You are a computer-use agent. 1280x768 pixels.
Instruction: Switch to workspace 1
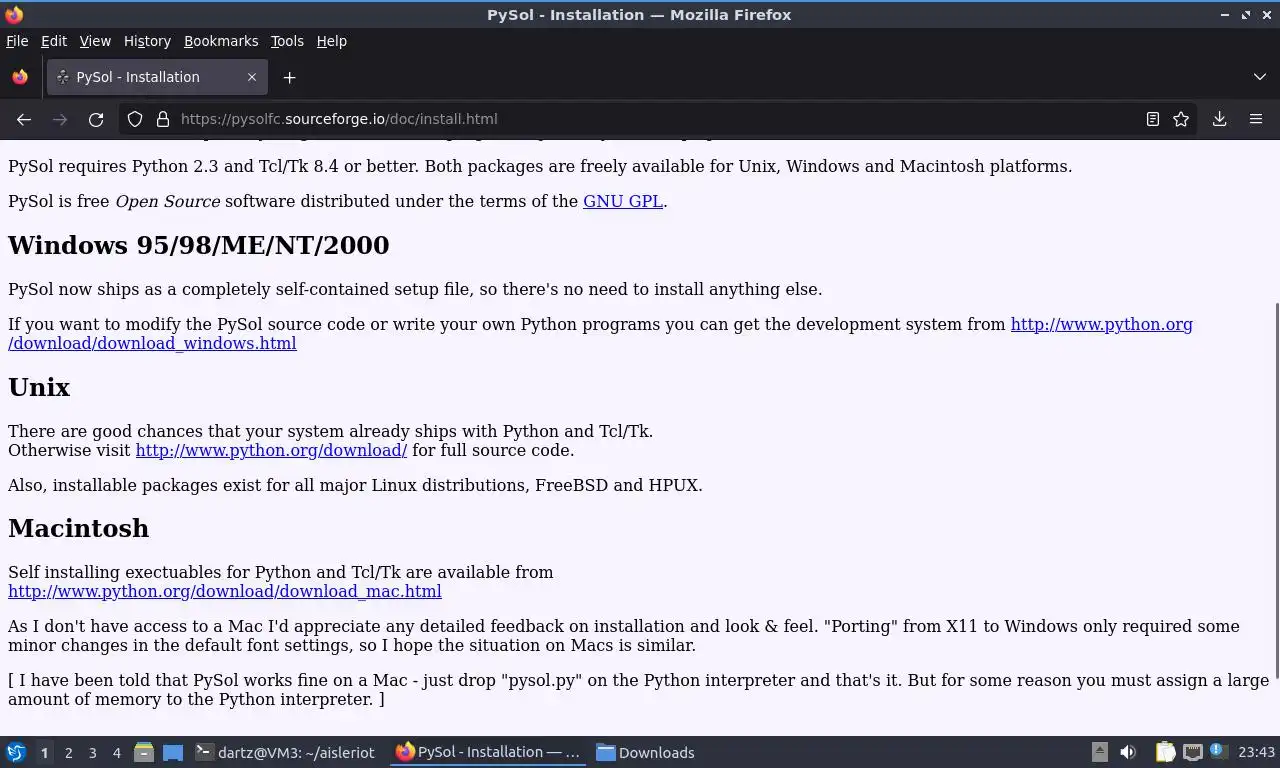(x=44, y=752)
